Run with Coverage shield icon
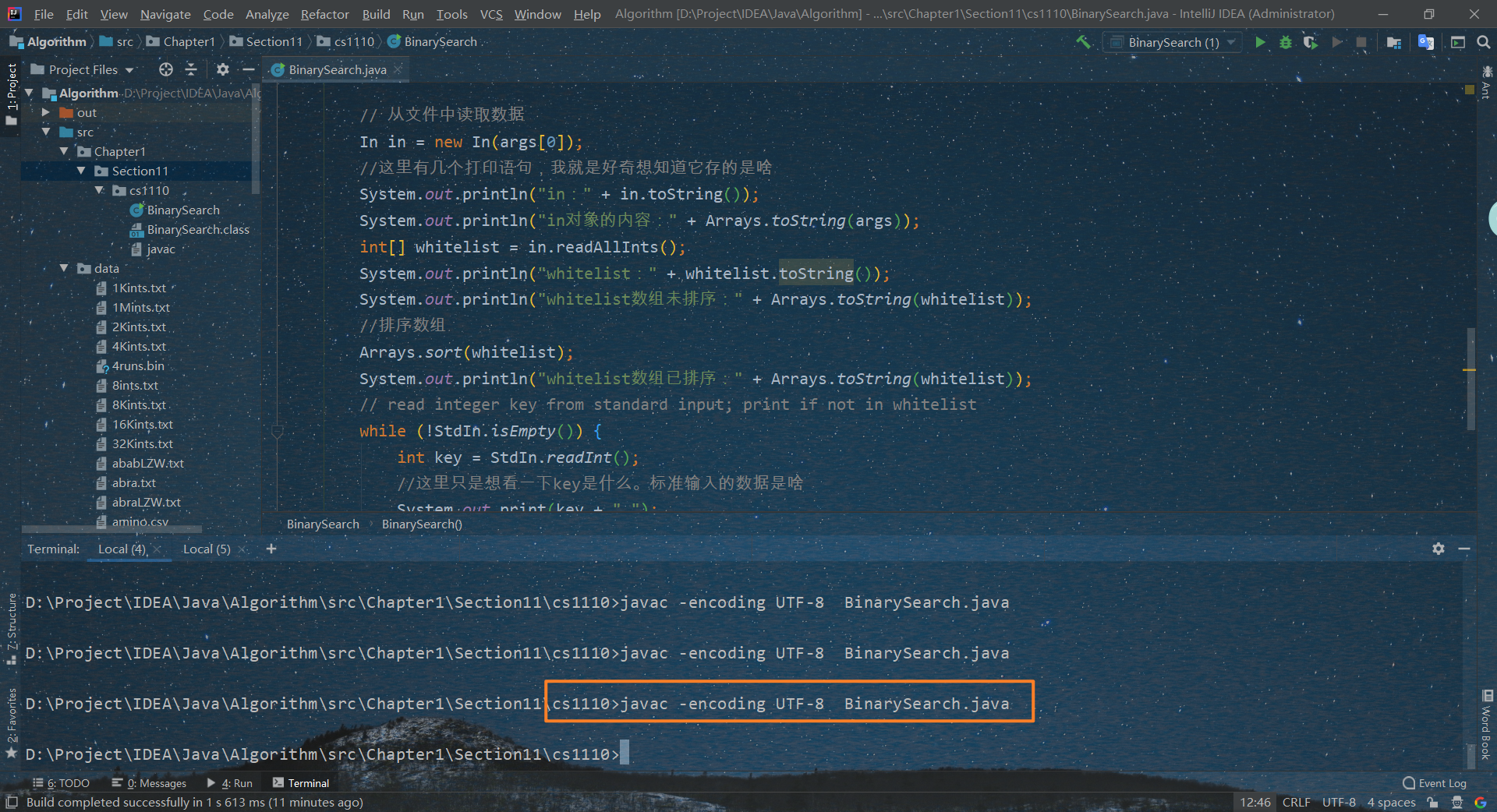The image size is (1497, 812). point(1311,42)
